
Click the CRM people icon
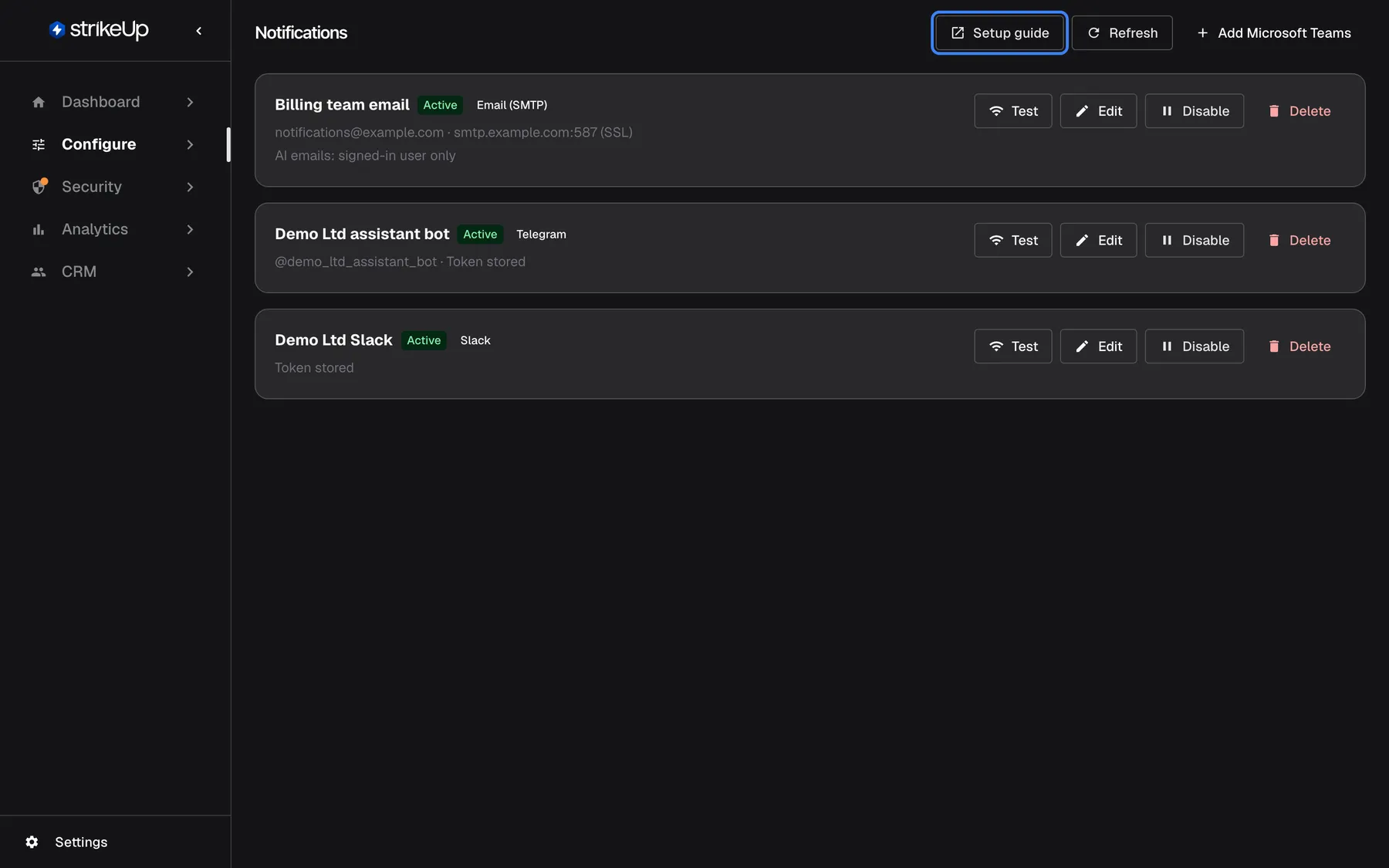[39, 272]
